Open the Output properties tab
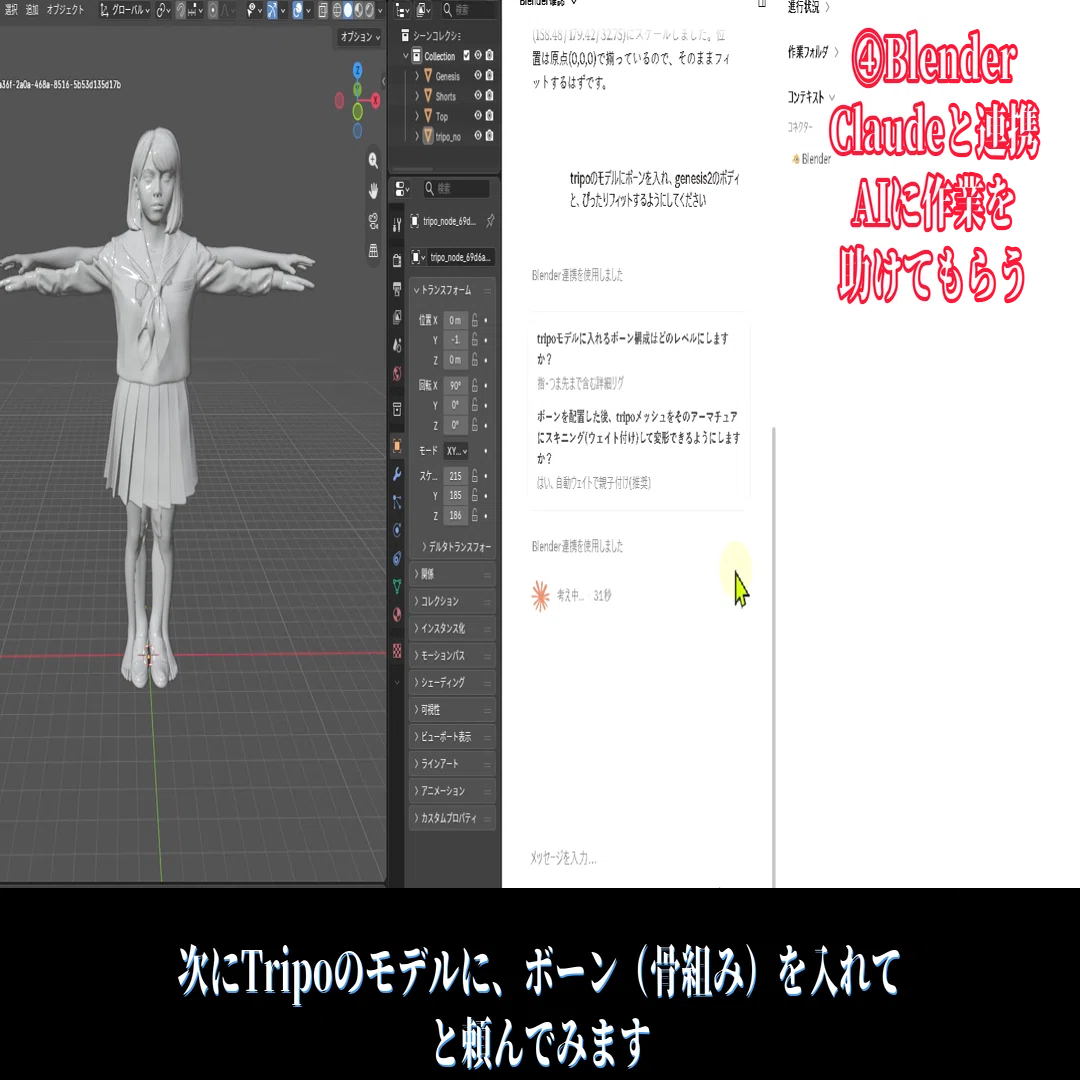This screenshot has height=1080, width=1080. pos(397,289)
